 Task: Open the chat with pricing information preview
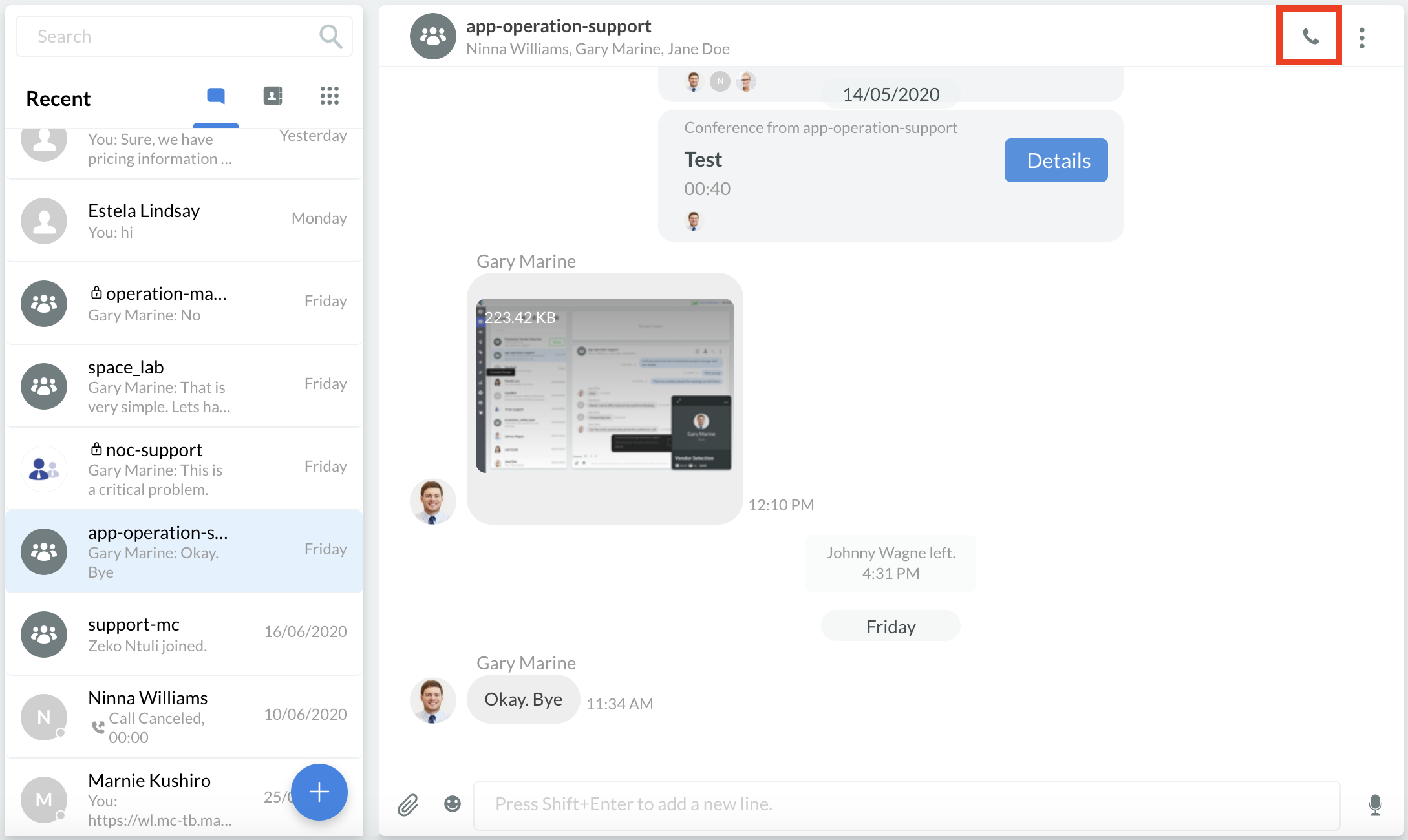click(x=184, y=154)
